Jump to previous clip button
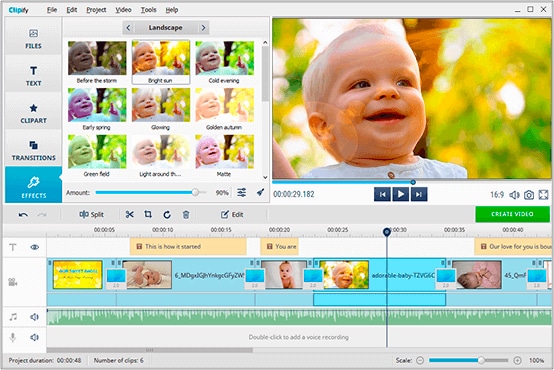Image resolution: width=554 pixels, height=370 pixels. click(x=382, y=194)
